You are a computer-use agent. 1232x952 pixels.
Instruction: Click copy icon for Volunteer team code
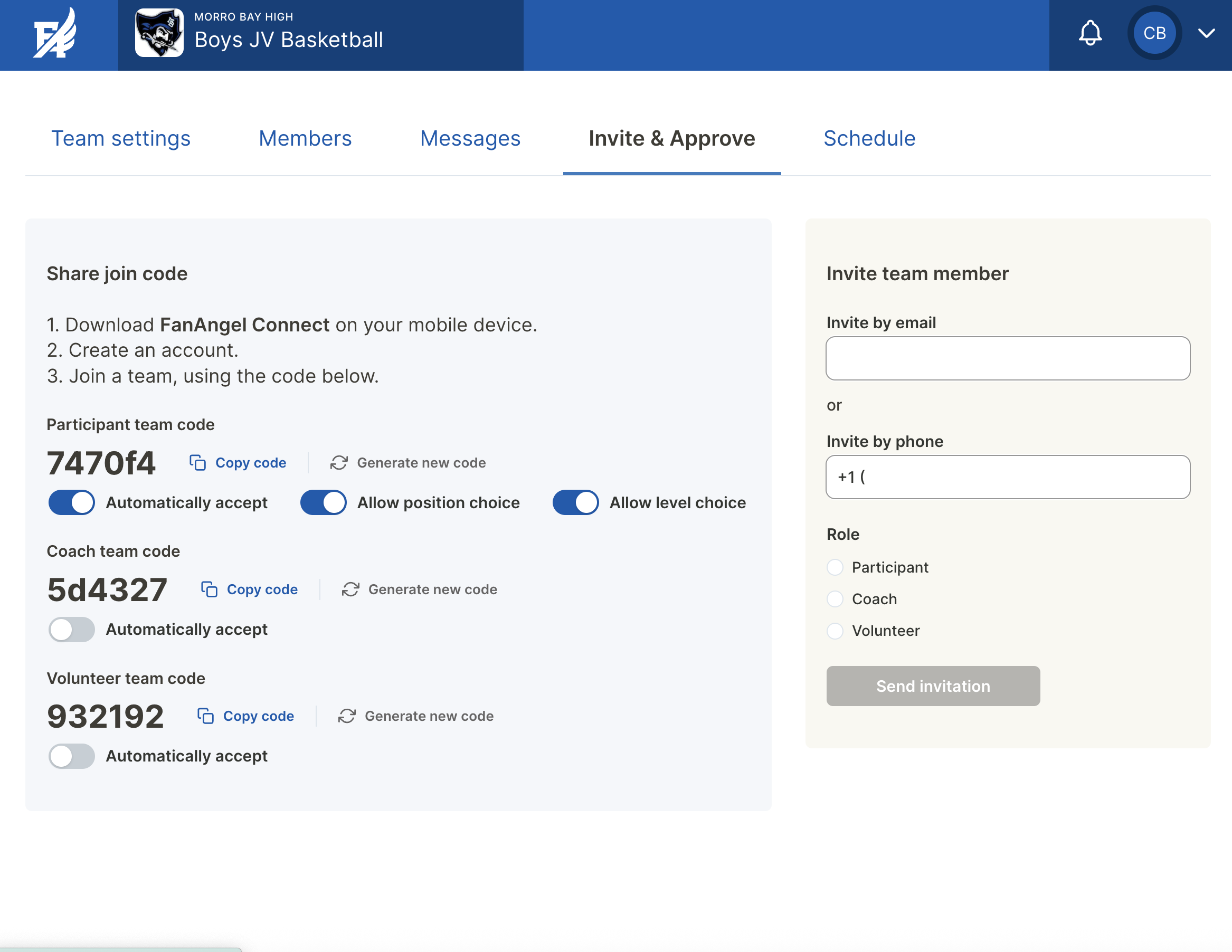205,716
